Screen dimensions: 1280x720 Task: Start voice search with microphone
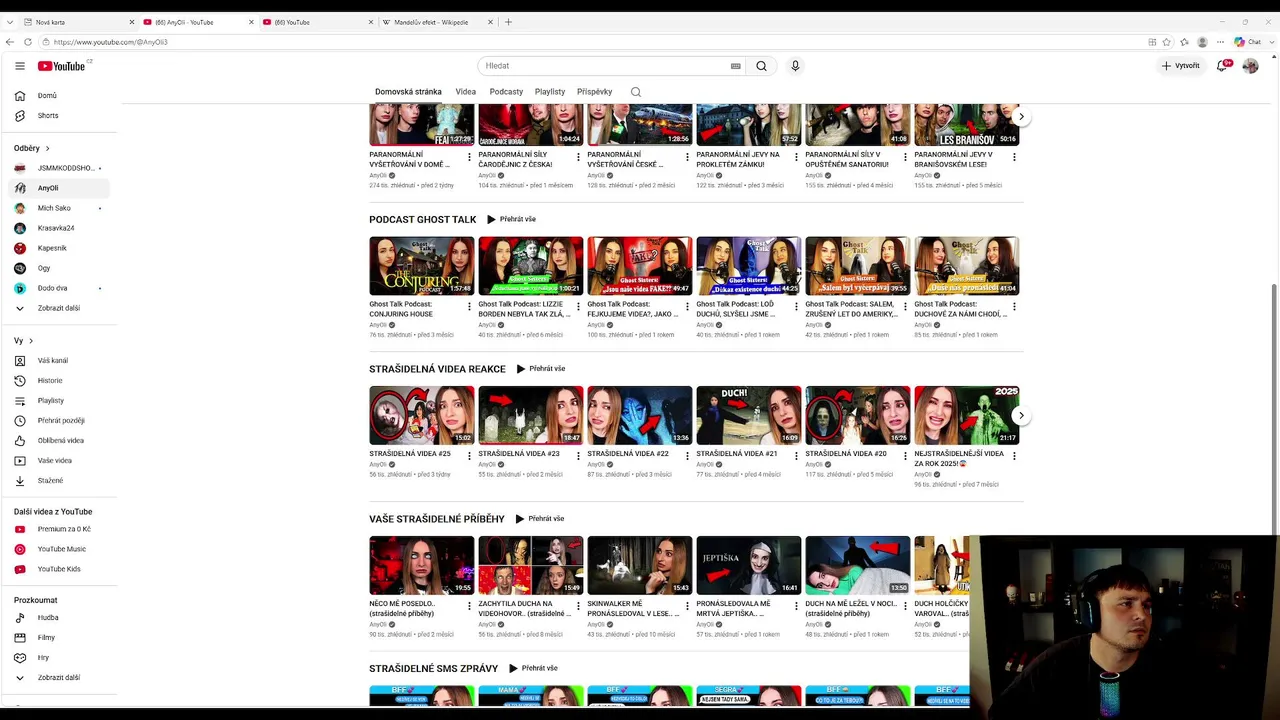(x=795, y=66)
